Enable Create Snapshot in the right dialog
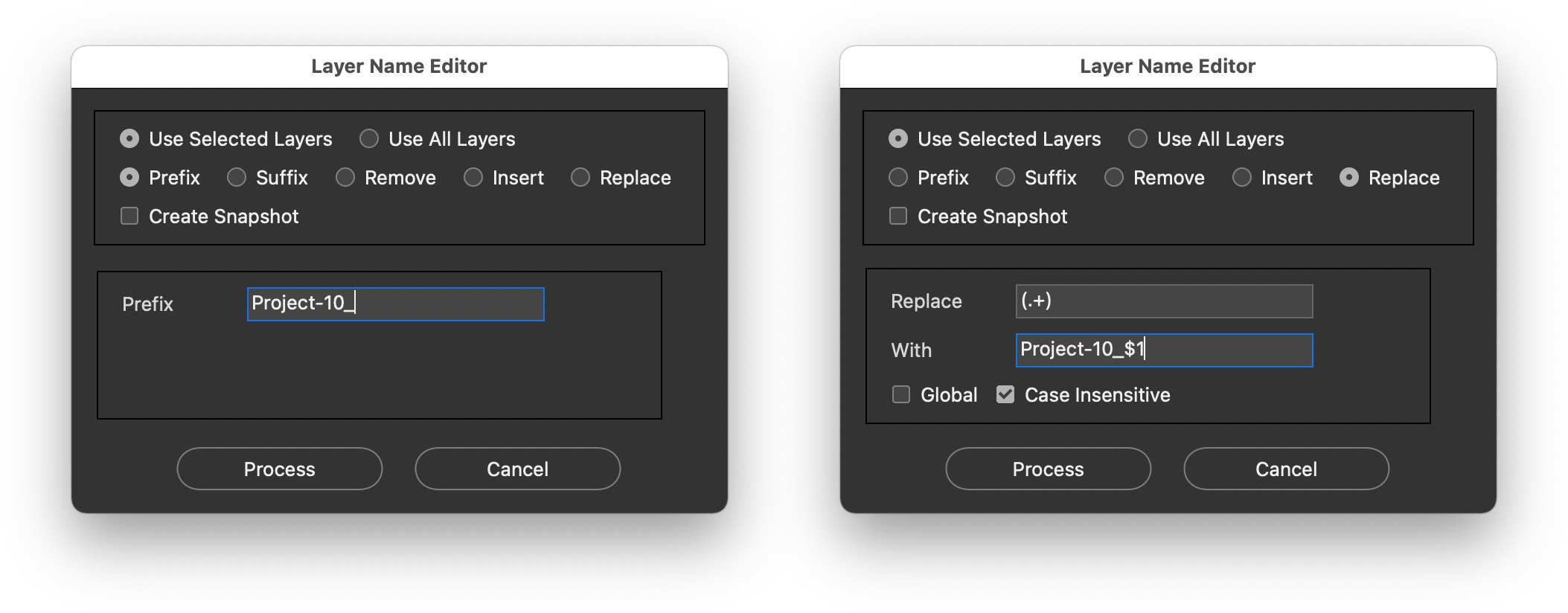Viewport: 1568px width, 613px height. click(897, 216)
